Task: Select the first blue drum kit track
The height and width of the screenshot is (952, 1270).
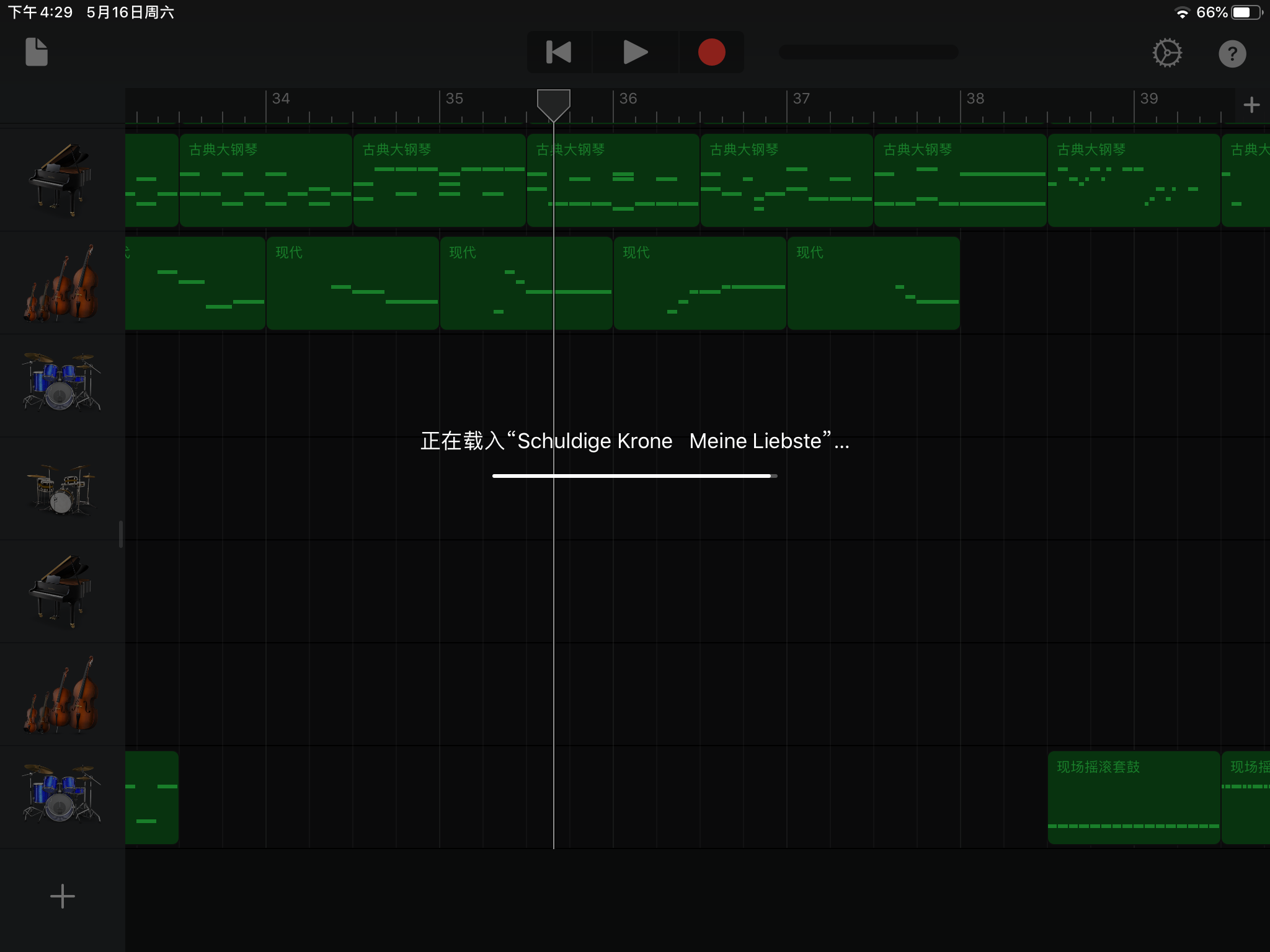Action: click(61, 382)
